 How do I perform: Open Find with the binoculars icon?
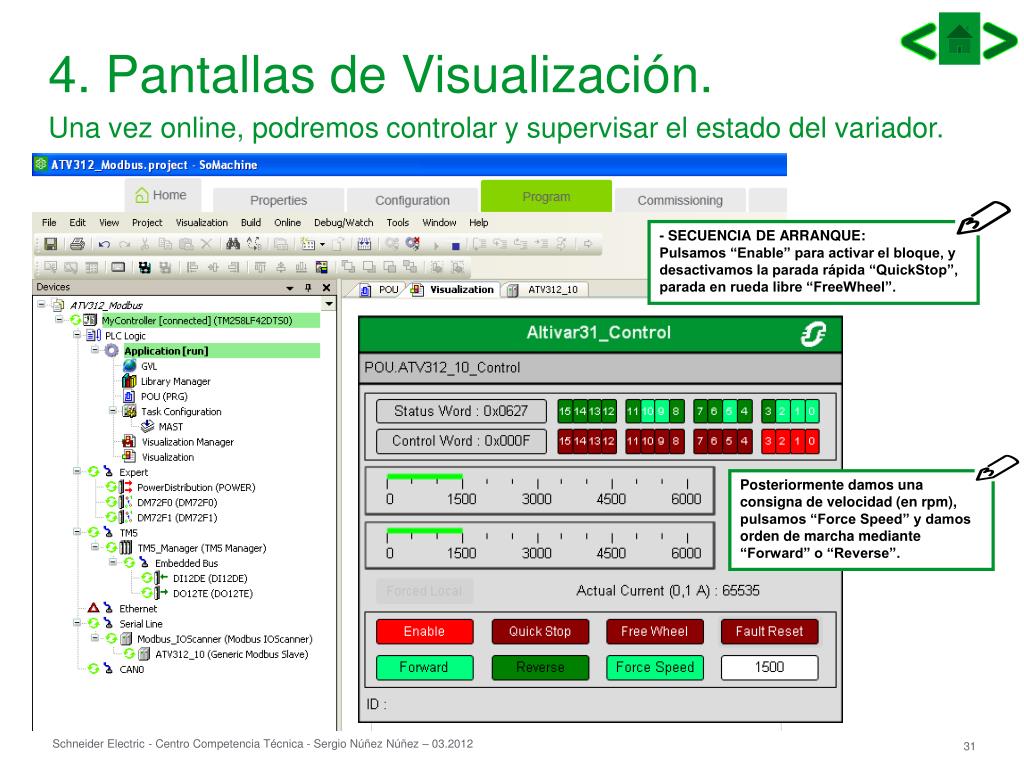pyautogui.click(x=233, y=244)
